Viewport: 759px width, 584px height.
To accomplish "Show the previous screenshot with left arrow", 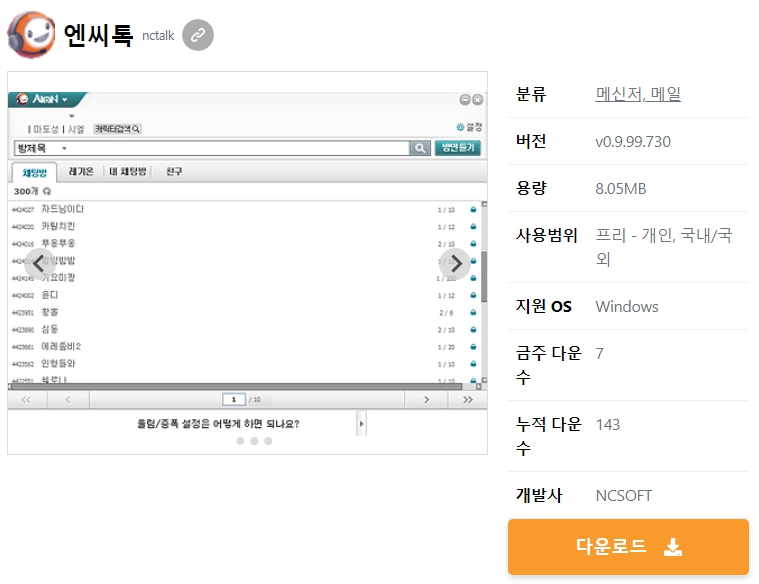I will tap(39, 264).
